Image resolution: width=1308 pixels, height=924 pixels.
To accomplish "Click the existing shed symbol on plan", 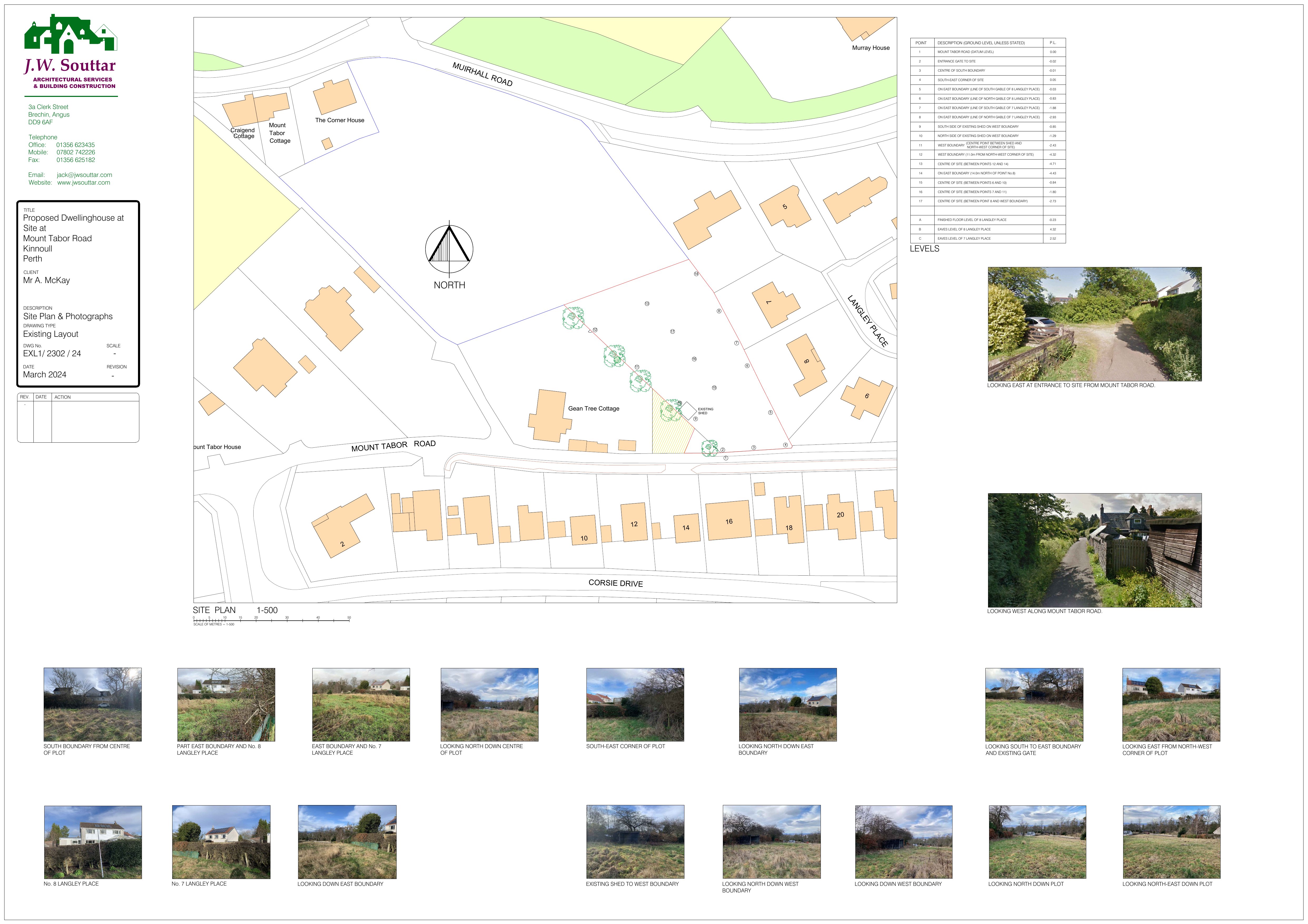I will point(688,410).
